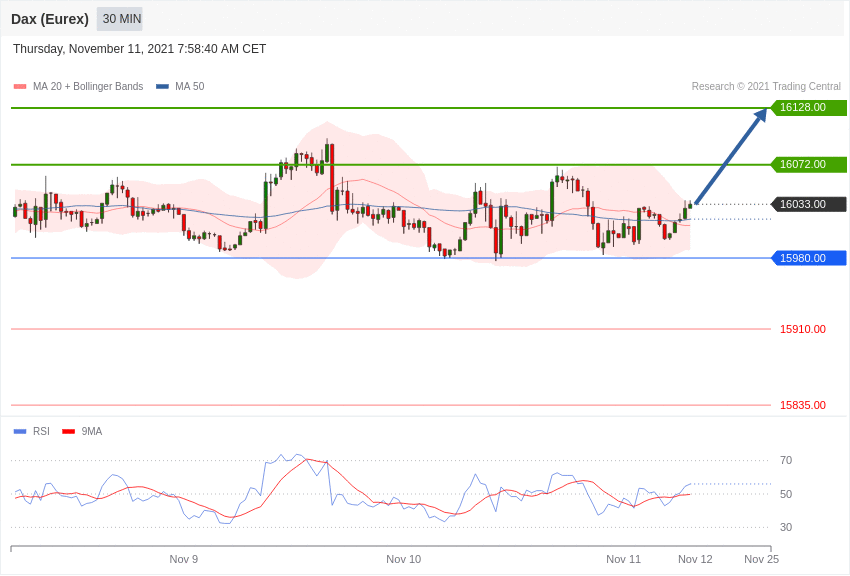Toggle MA 20 + Bollinger Bands legend swatch
Screen dimensions: 850x576
(x=20, y=86)
